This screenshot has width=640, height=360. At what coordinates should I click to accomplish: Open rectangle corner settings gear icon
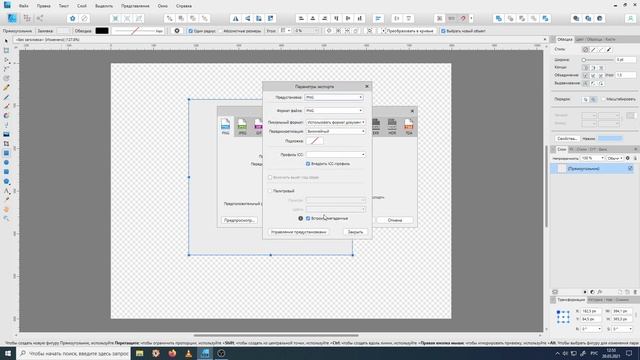[x=177, y=31]
